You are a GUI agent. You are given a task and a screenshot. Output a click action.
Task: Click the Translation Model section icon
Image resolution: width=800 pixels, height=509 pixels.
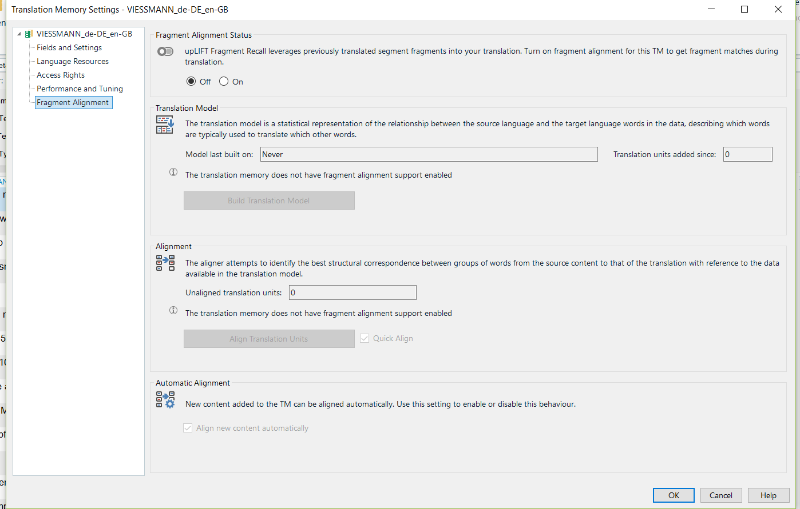coord(165,125)
